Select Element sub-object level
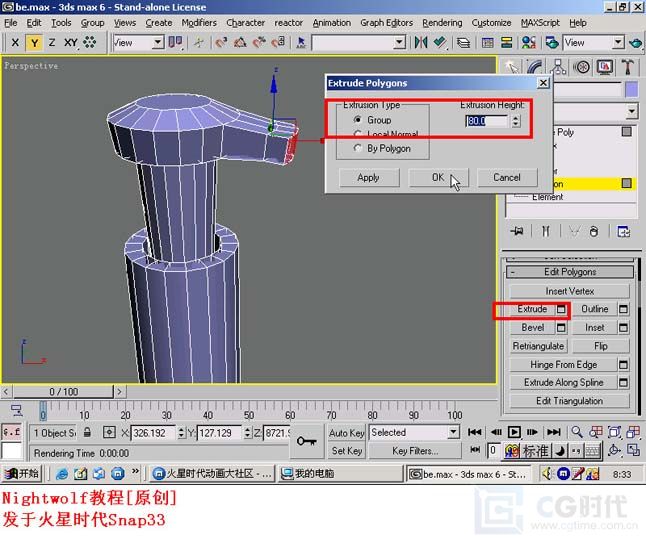This screenshot has height=539, width=646. click(x=547, y=197)
